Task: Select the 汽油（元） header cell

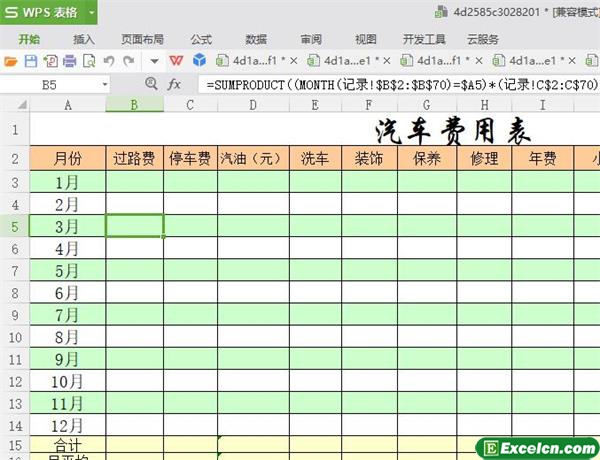Action: 252,158
